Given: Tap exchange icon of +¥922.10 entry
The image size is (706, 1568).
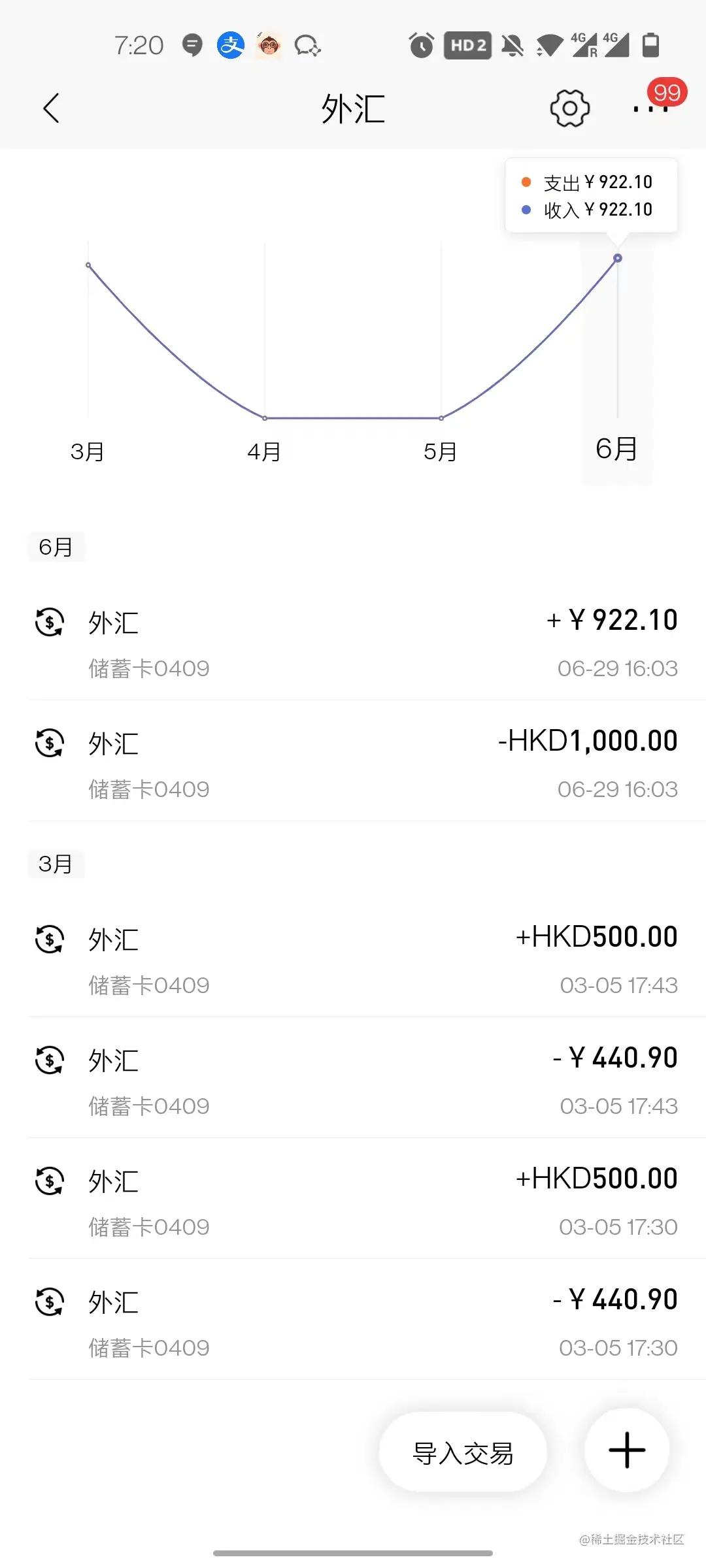Looking at the screenshot, I should (50, 622).
